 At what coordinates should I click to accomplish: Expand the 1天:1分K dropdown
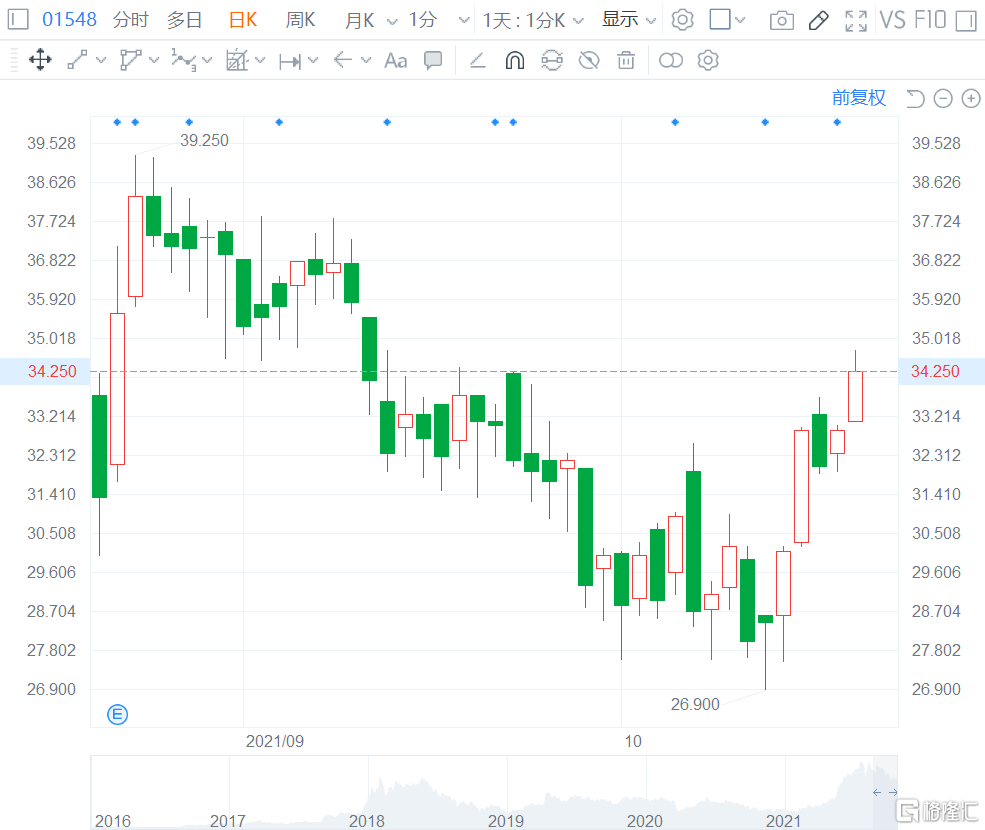(x=533, y=20)
